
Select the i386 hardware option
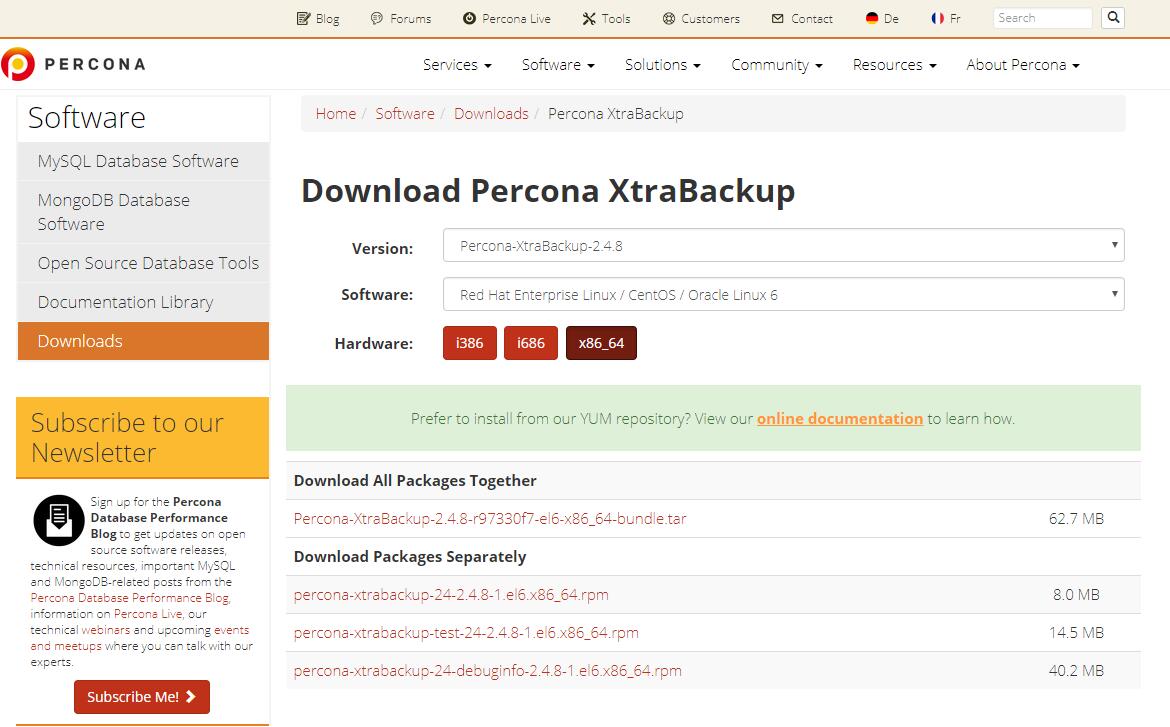[x=469, y=343]
